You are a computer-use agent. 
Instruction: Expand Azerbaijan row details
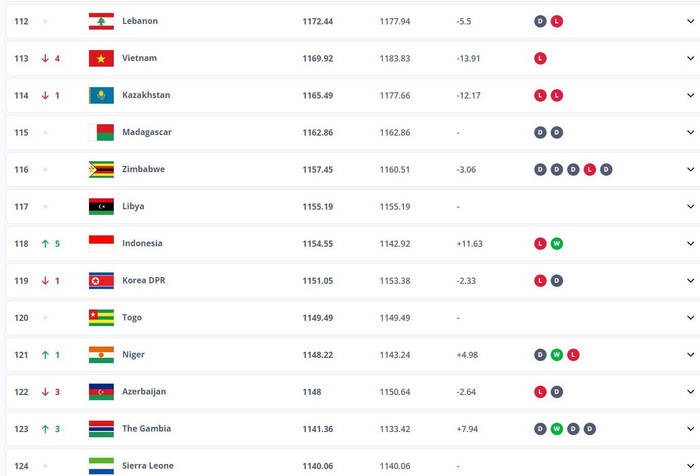pos(690,392)
